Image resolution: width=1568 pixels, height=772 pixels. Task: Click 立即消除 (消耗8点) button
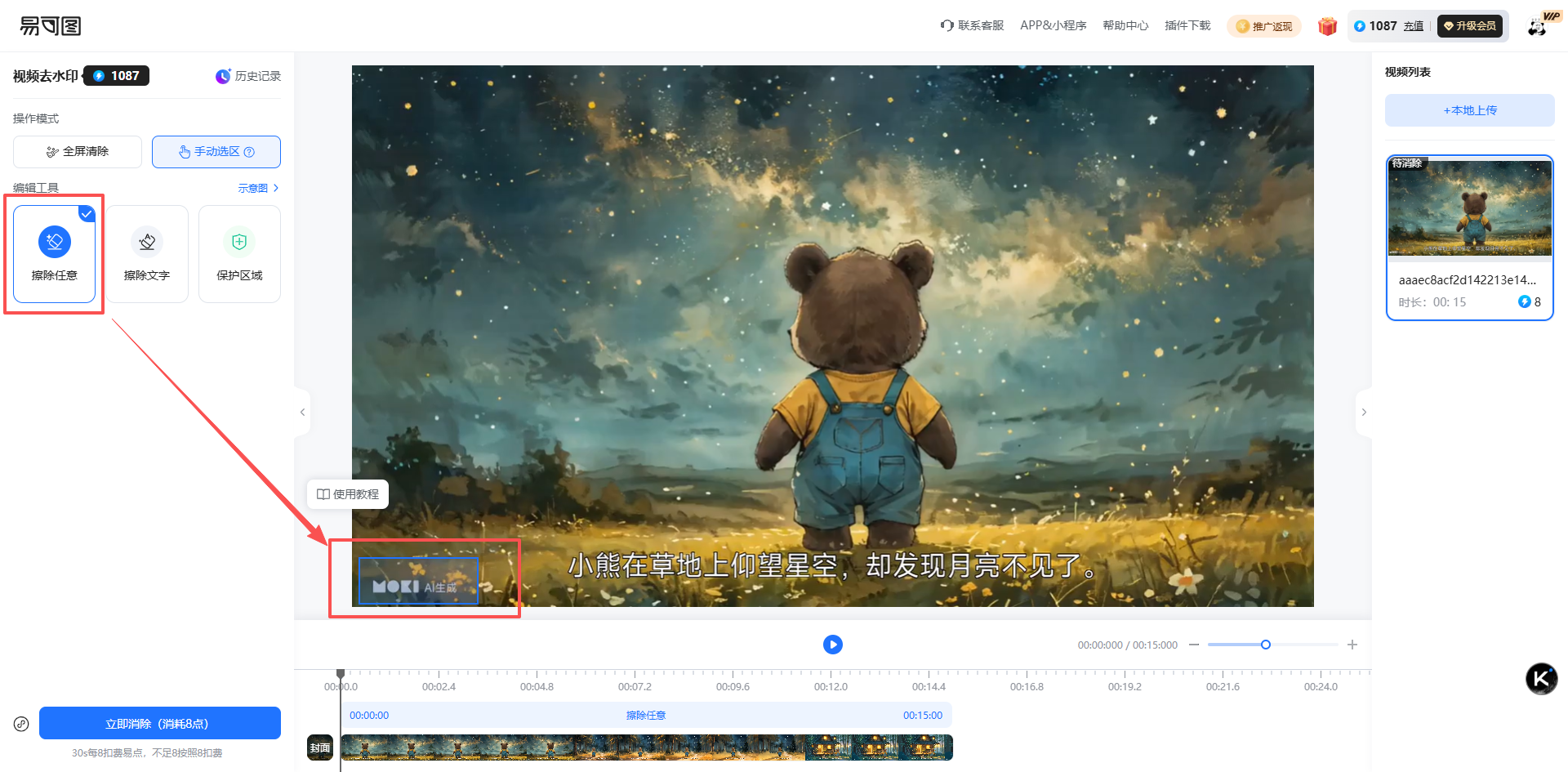pyautogui.click(x=160, y=724)
